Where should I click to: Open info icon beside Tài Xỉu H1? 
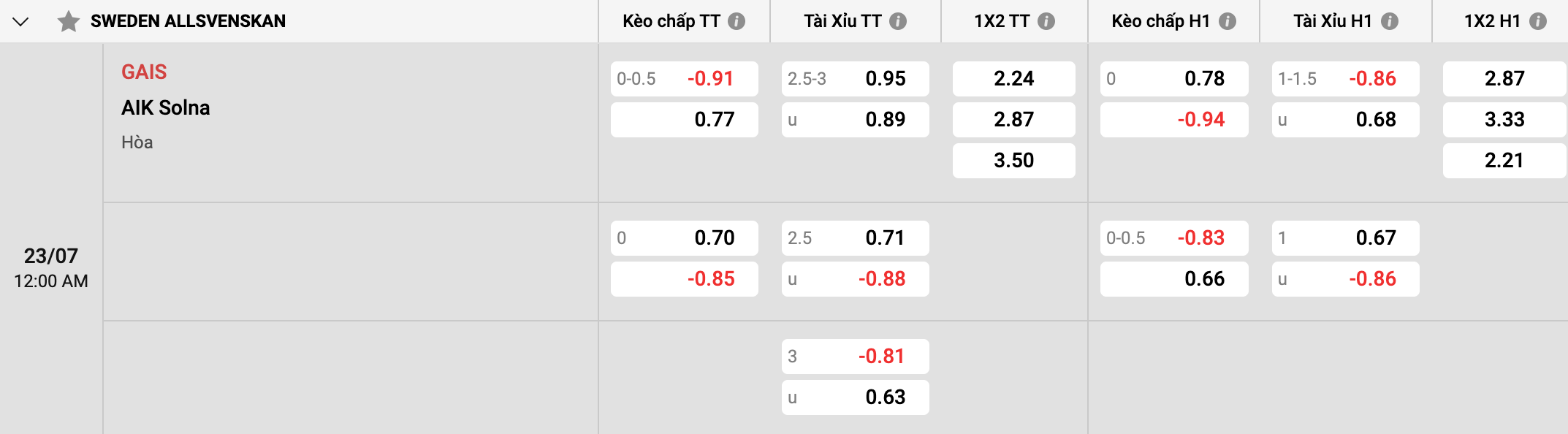(1390, 21)
